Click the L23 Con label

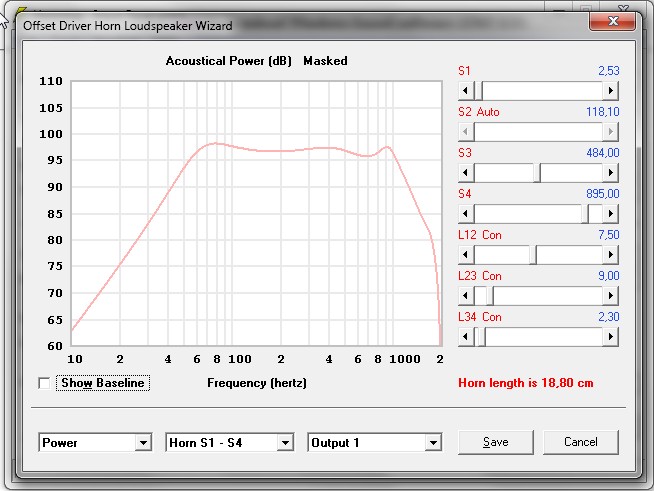coord(480,276)
